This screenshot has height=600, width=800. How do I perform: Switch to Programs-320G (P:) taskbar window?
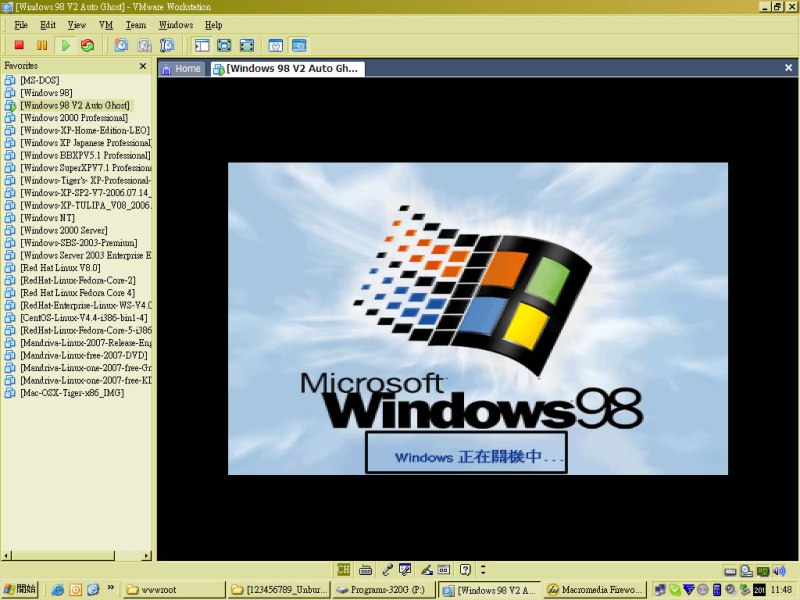point(384,590)
